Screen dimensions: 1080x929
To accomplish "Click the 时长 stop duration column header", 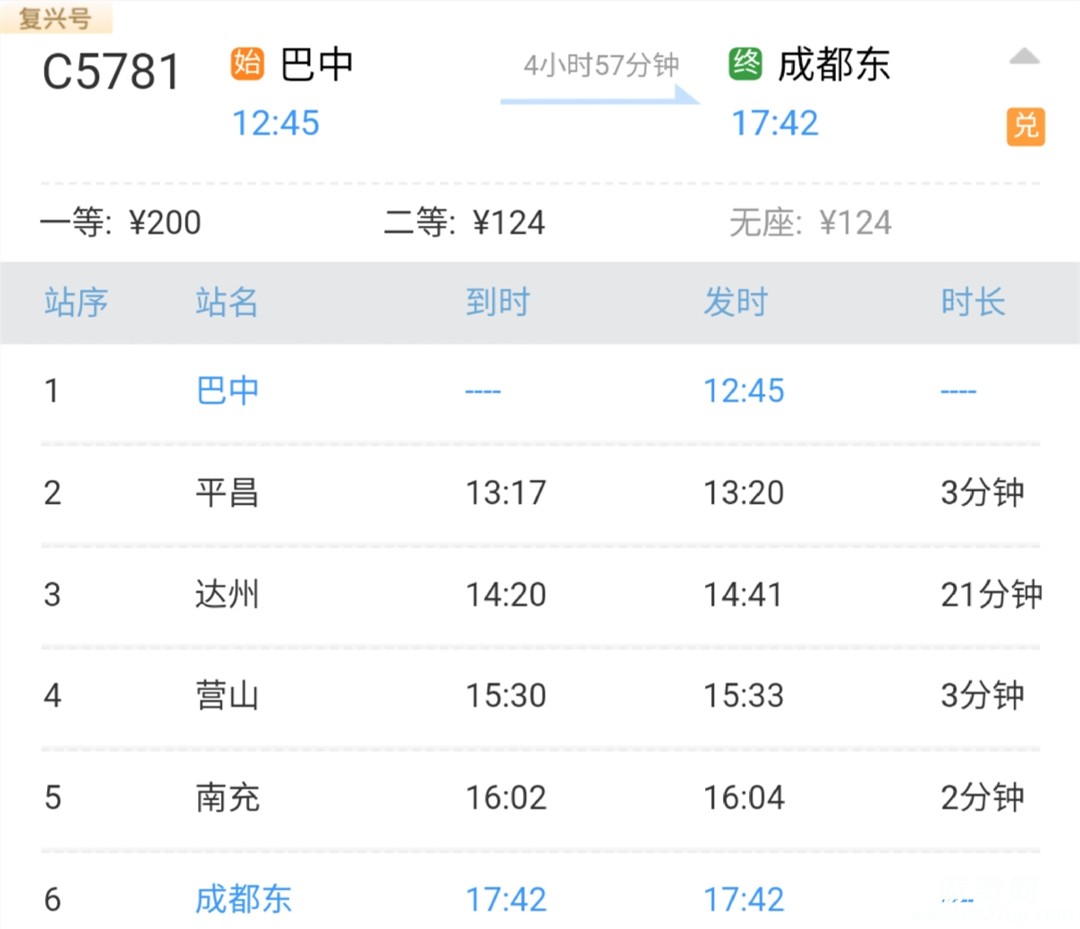I will tap(973, 302).
